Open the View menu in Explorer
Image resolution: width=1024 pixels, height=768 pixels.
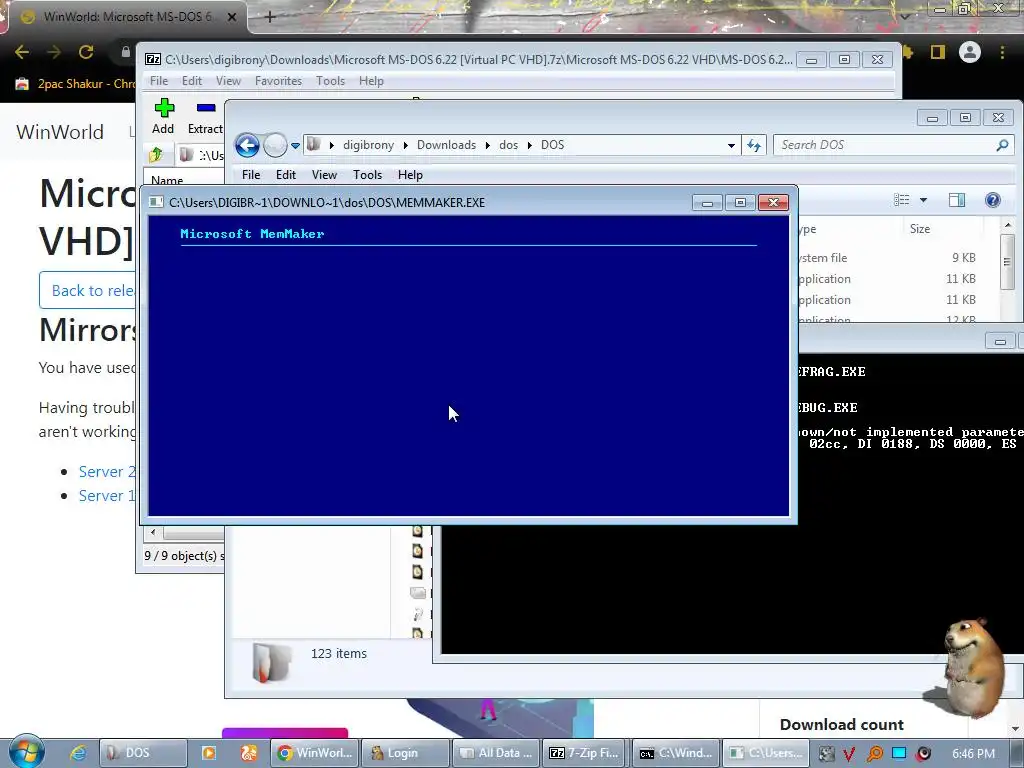[324, 174]
